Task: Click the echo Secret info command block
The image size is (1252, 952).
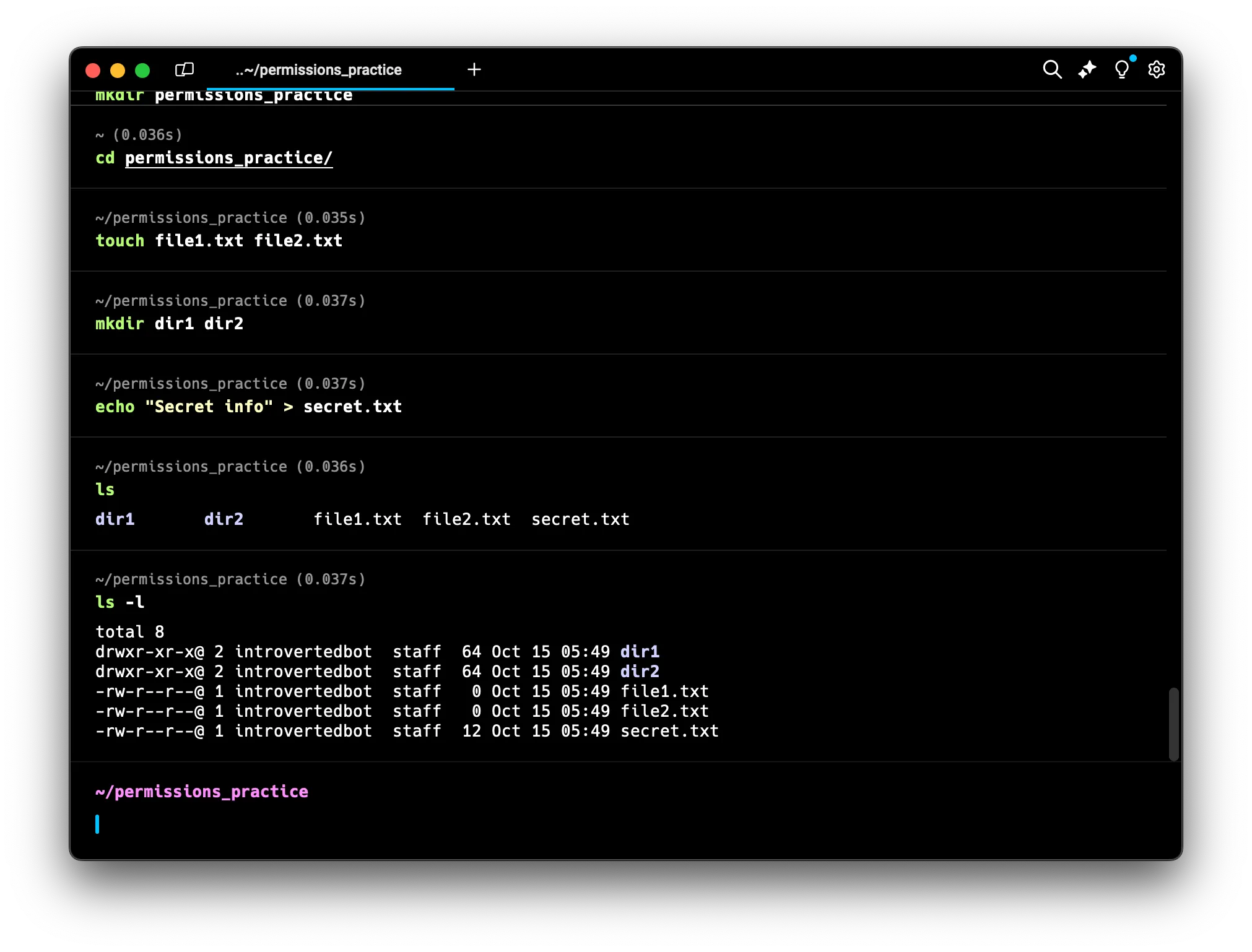Action: click(248, 407)
